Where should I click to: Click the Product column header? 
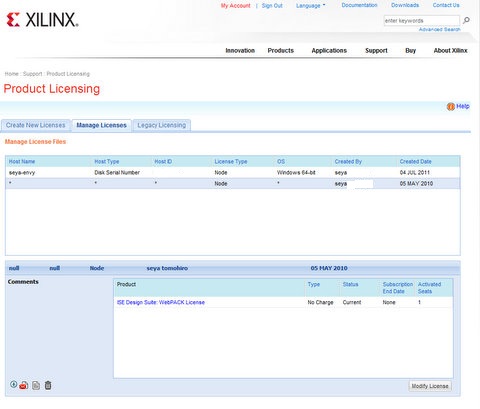point(126,284)
